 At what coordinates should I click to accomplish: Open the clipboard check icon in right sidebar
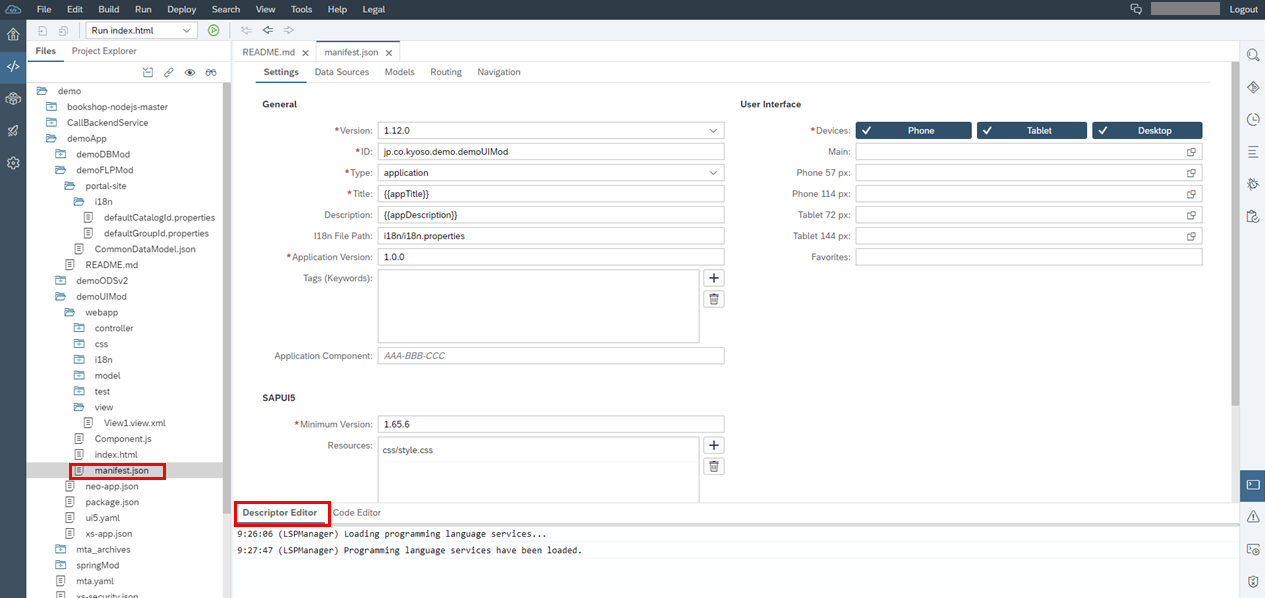click(x=1252, y=216)
